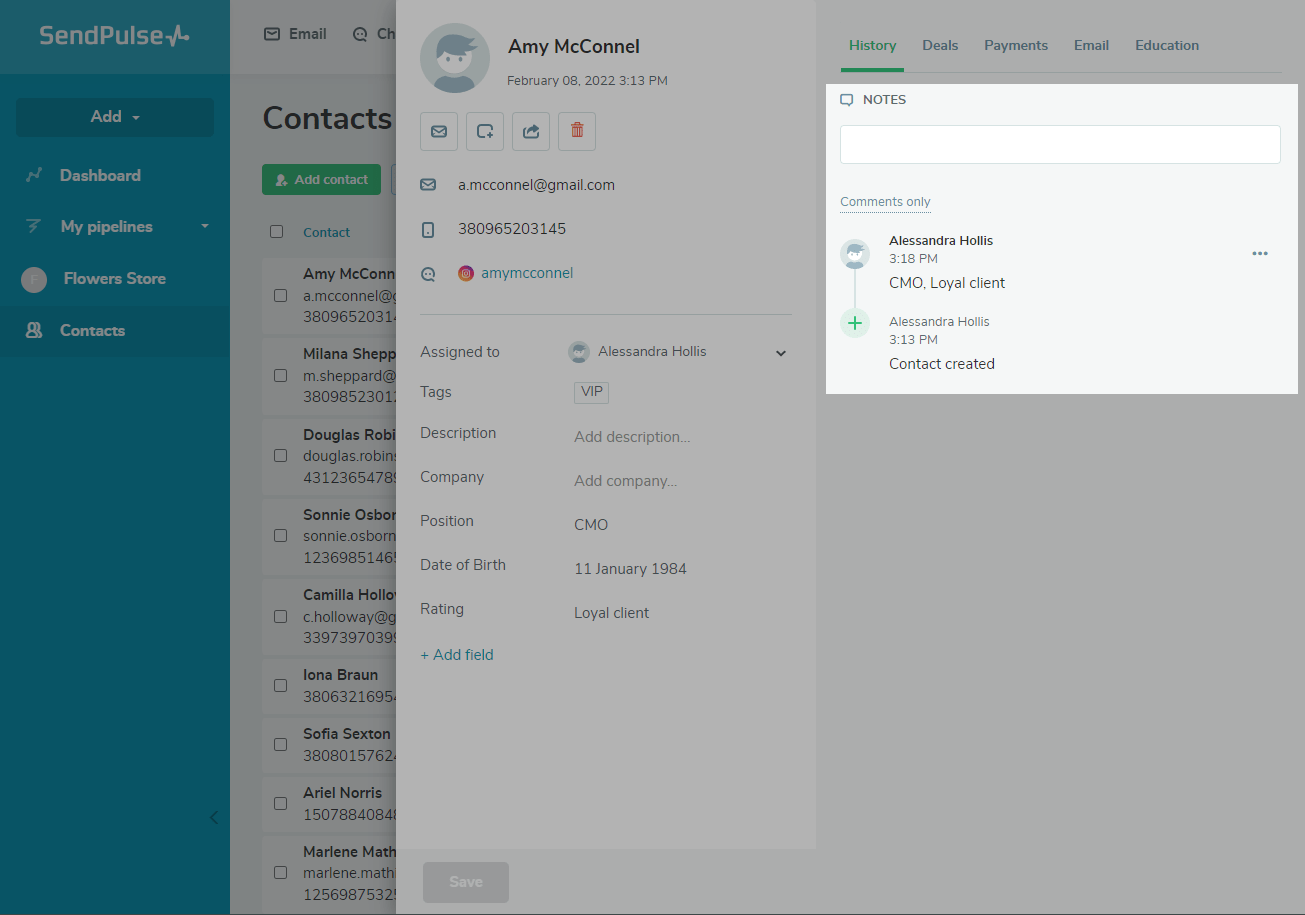
Task: Check the Marlene row checkbox
Action: click(x=280, y=872)
